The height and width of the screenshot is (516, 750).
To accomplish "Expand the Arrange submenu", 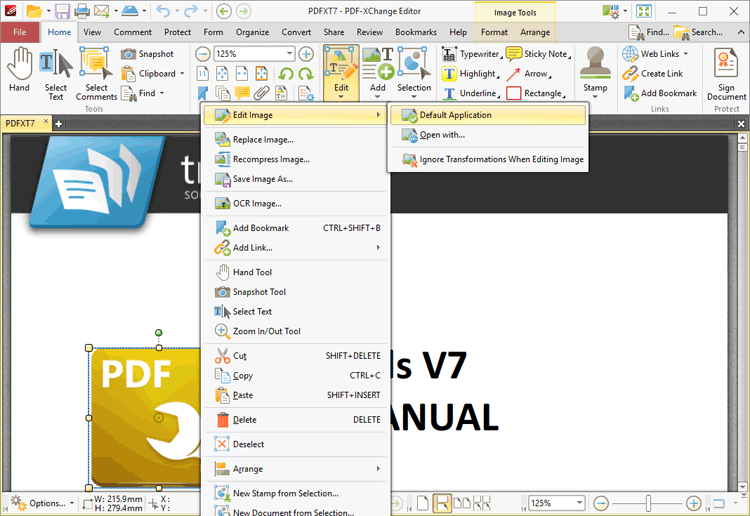I will pos(297,469).
